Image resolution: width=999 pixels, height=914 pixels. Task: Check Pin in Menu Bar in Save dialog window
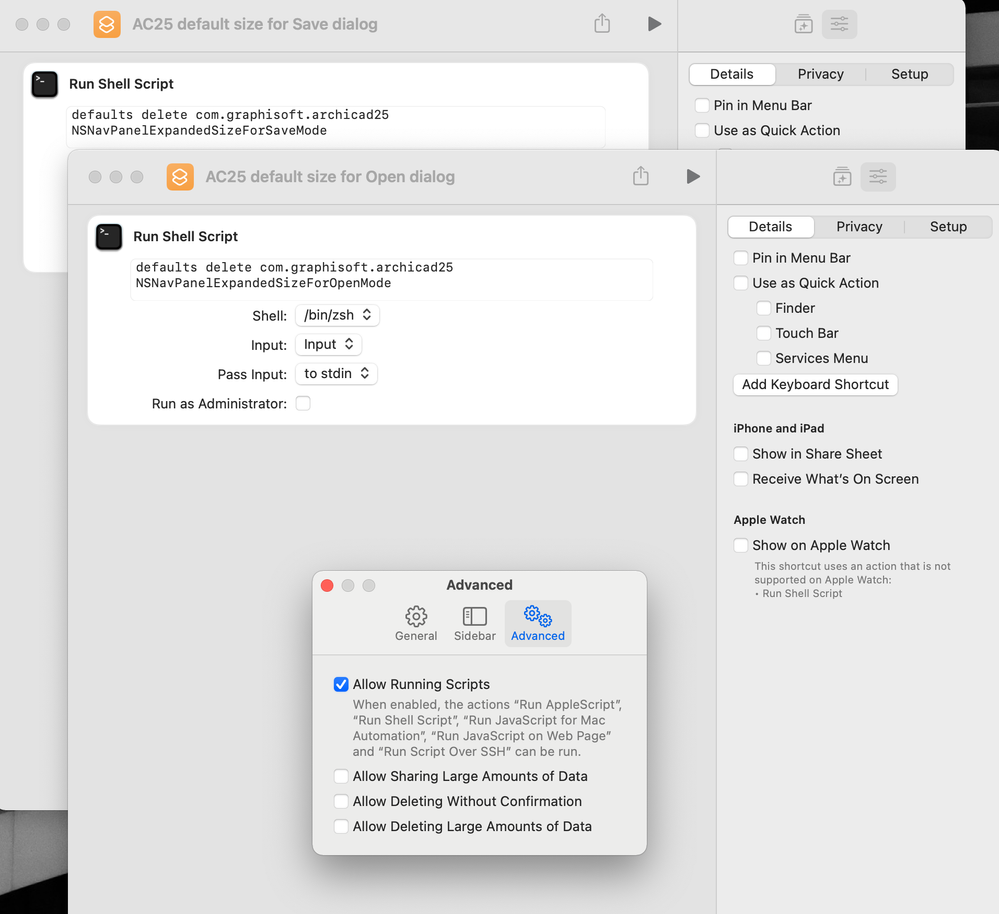701,105
